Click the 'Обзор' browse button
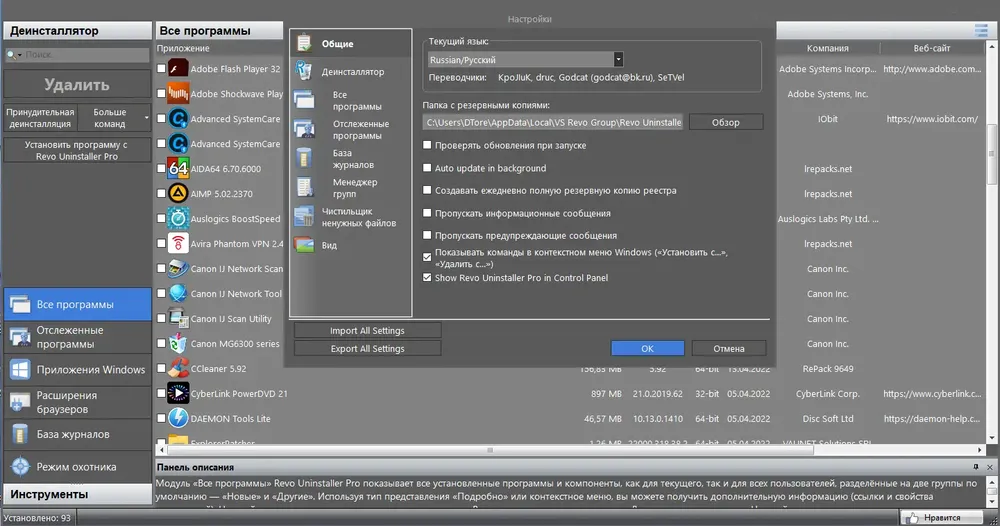The width and height of the screenshot is (1000, 526). tap(726, 122)
